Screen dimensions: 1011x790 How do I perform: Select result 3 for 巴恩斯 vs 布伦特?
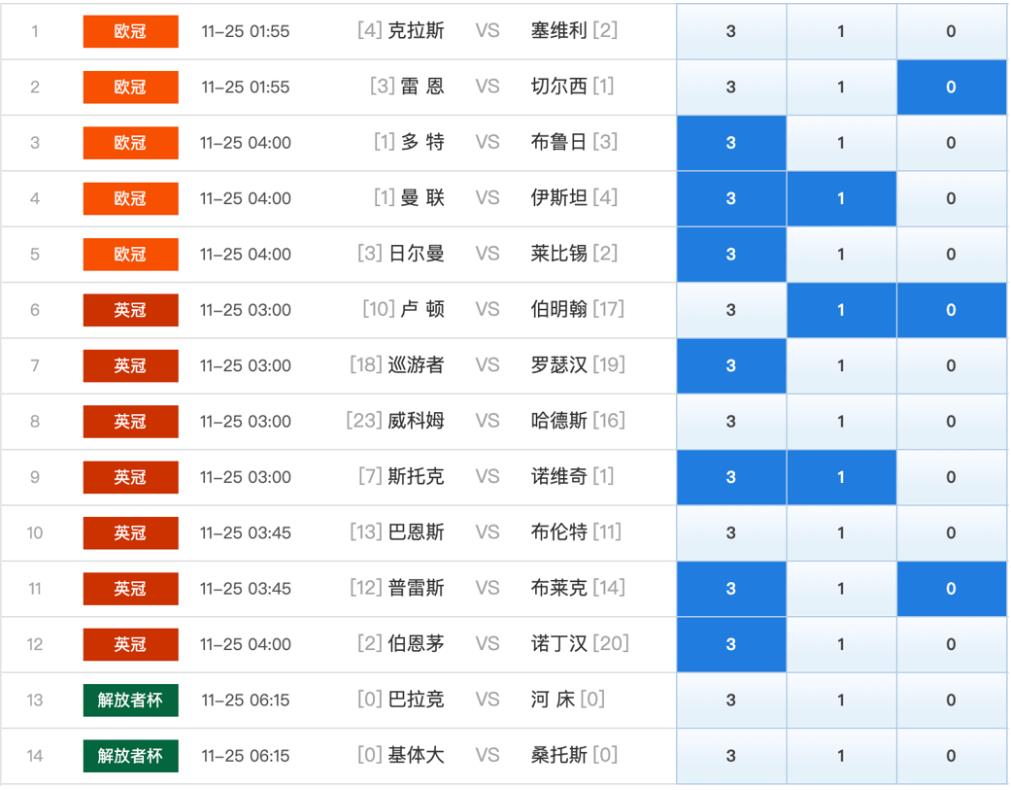[731, 533]
